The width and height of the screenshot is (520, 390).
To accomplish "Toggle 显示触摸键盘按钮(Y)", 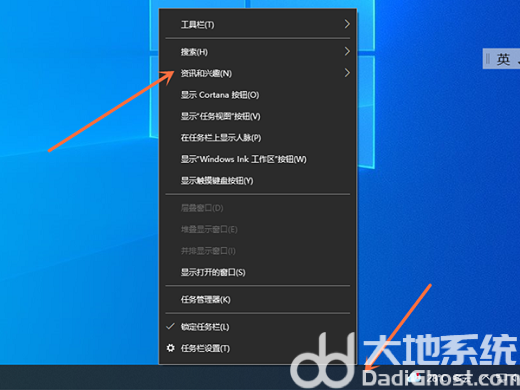I will [257, 181].
